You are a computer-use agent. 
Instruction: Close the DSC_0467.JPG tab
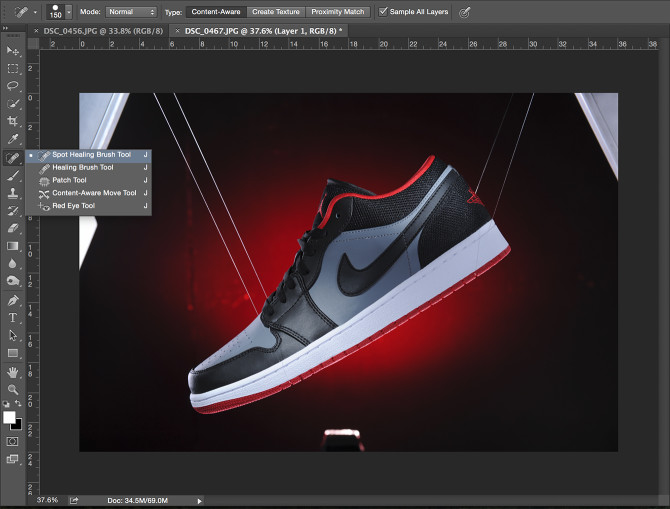point(177,31)
